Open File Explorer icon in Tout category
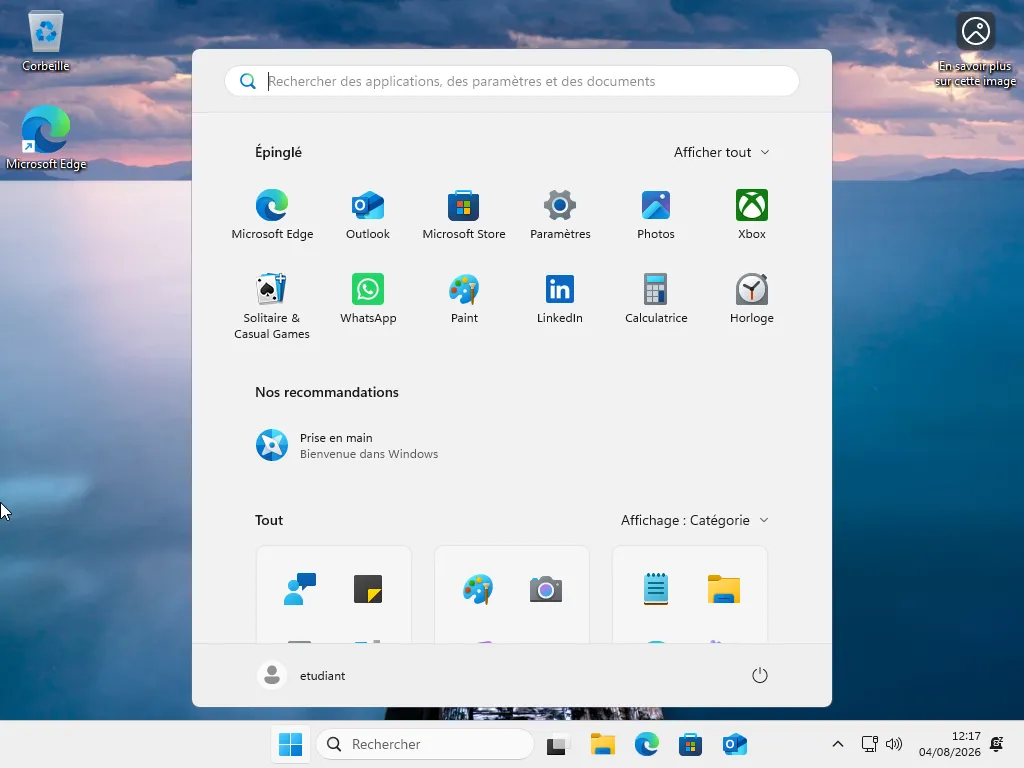 coord(724,589)
